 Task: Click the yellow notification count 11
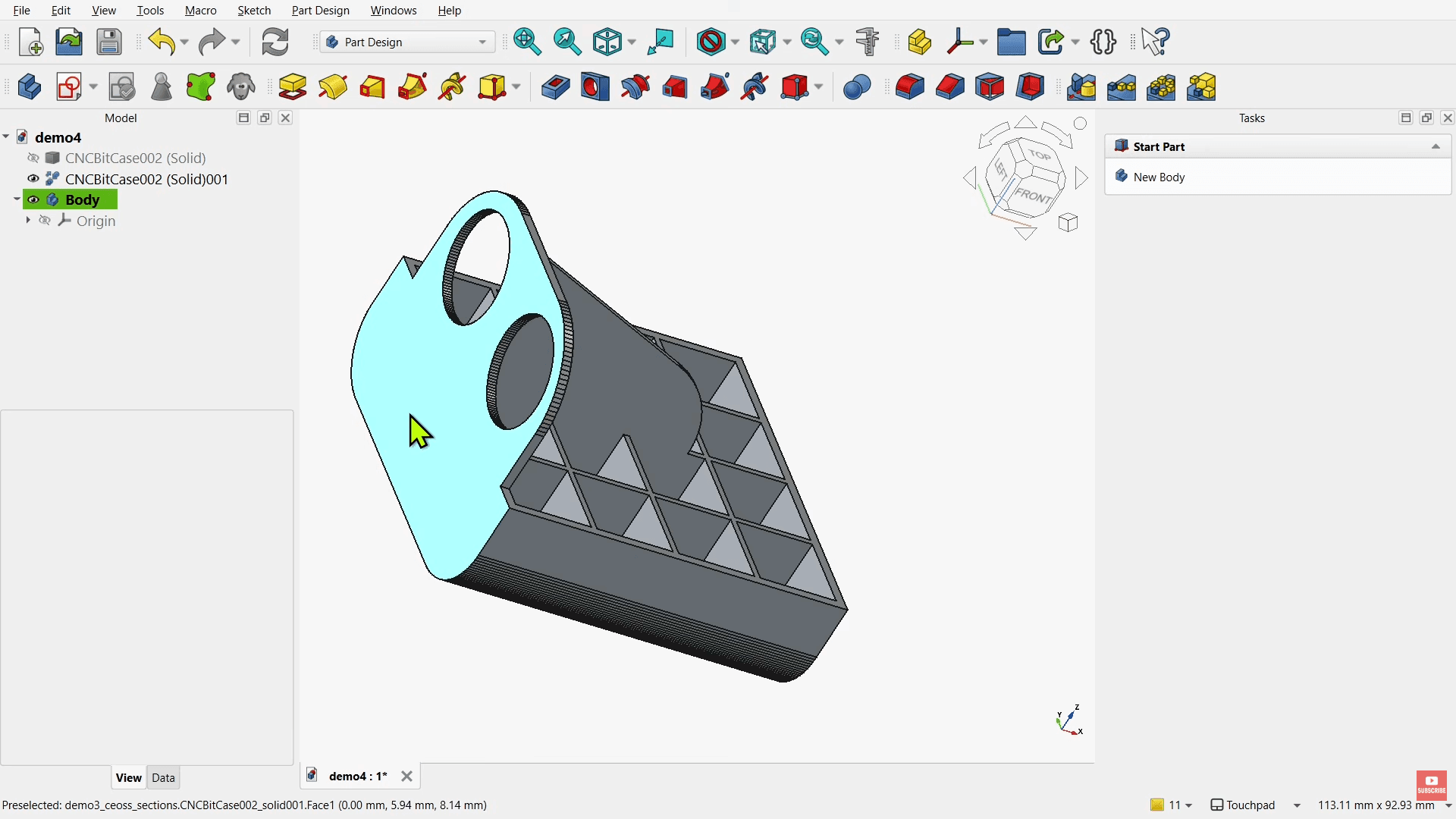pos(1171,805)
